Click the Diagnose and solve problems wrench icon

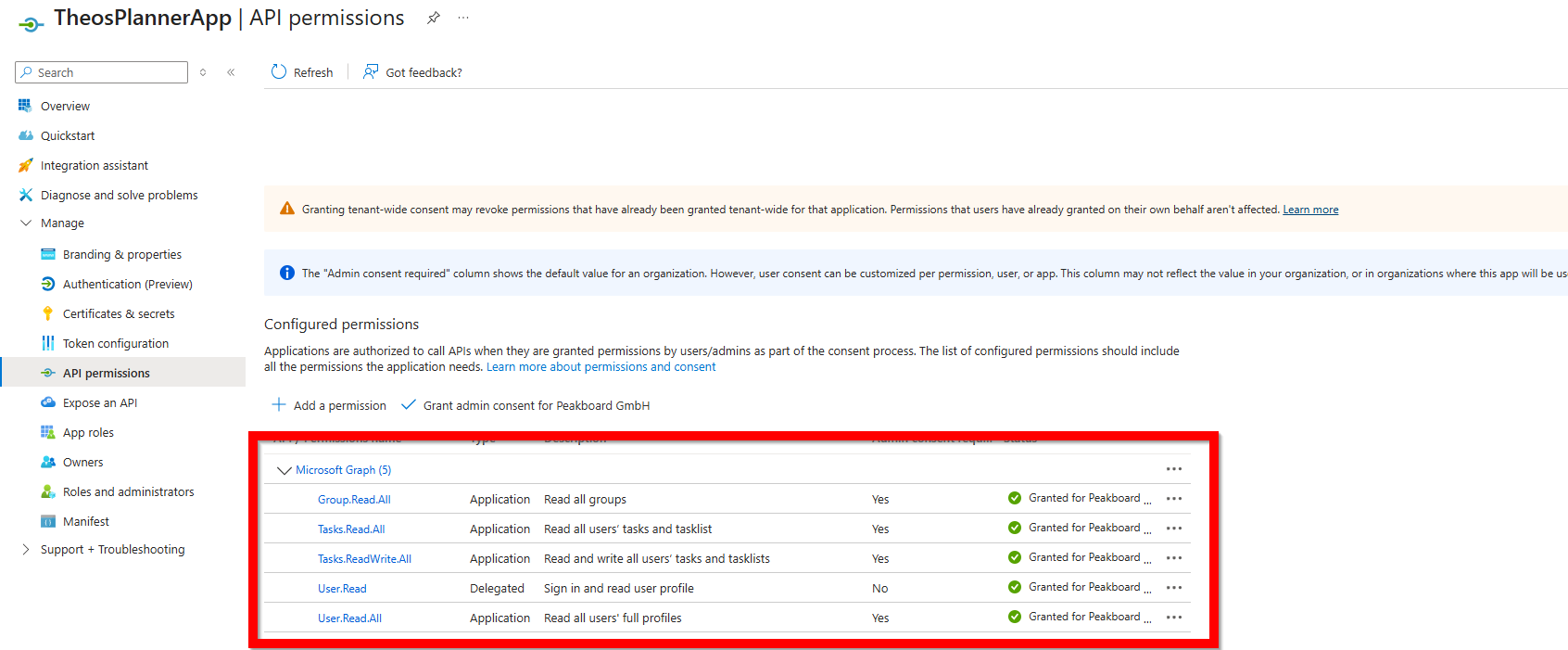tap(25, 195)
